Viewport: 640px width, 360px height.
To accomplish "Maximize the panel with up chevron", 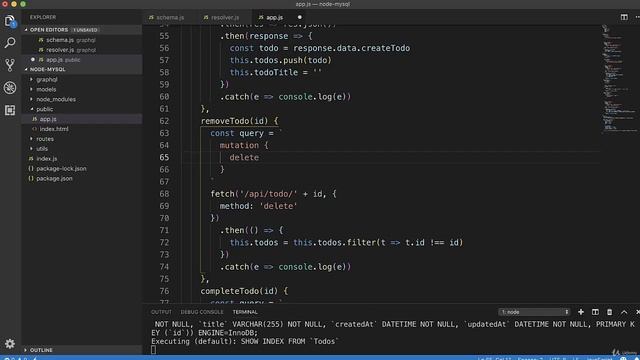I will [624, 312].
